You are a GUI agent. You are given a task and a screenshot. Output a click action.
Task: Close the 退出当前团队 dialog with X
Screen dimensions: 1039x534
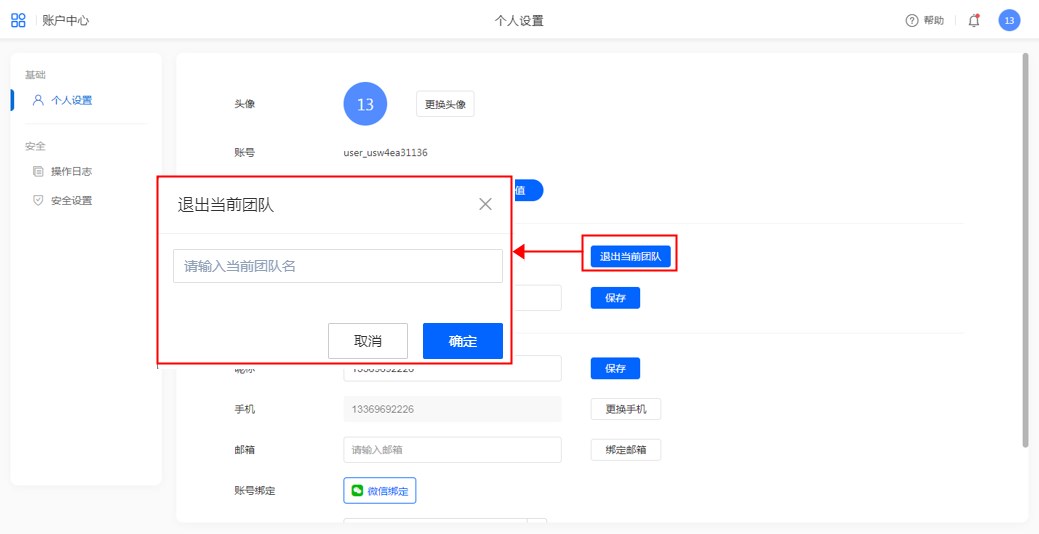pos(485,204)
